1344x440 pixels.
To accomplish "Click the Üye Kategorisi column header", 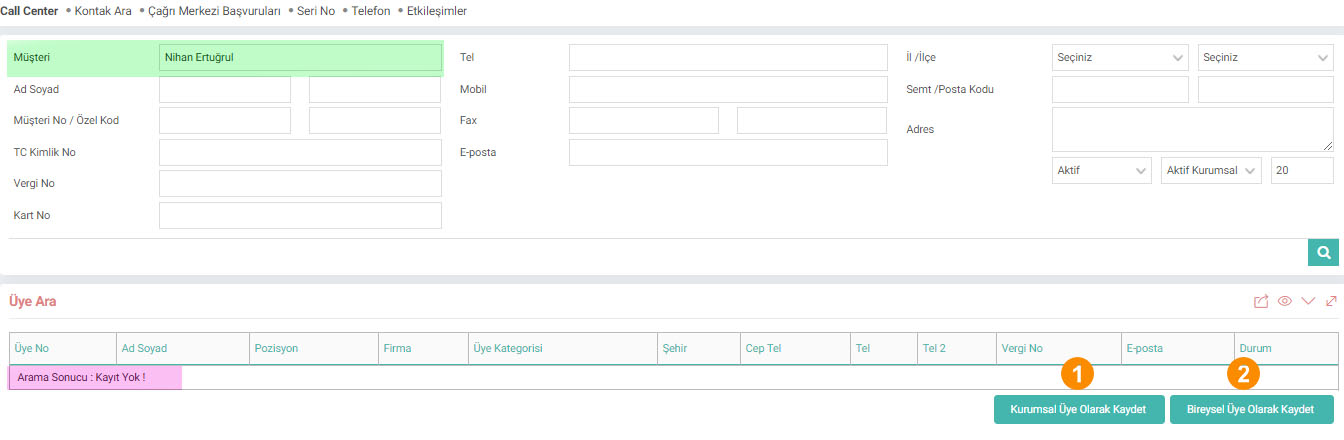I will click(x=562, y=348).
